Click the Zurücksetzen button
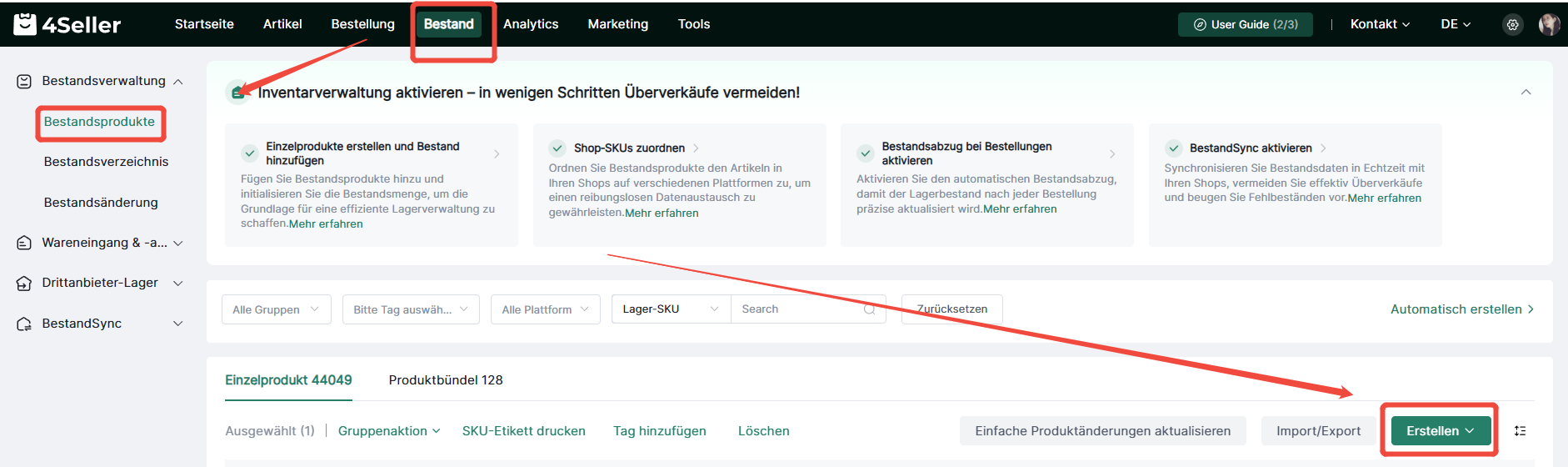1568x467 pixels. tap(952, 309)
